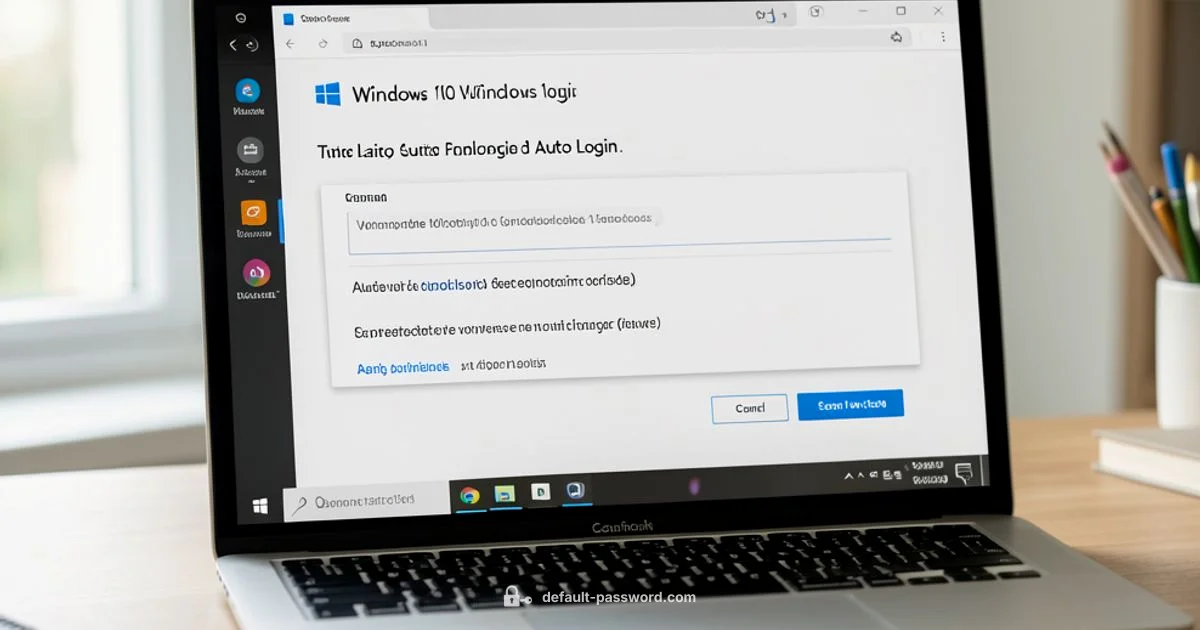The image size is (1200, 630).
Task: Open Chrome from the taskbar
Action: click(472, 492)
